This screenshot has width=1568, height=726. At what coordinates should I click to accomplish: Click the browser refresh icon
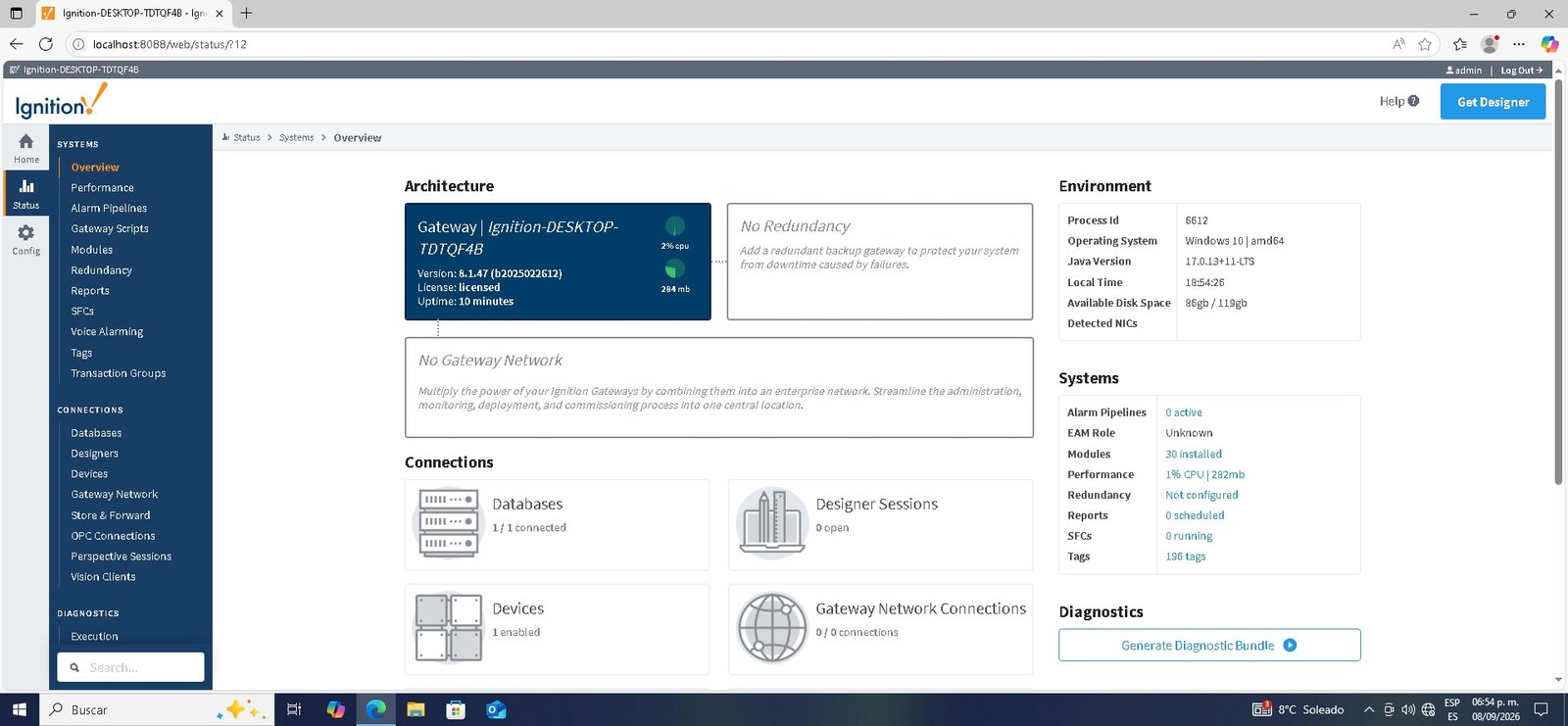coord(45,44)
